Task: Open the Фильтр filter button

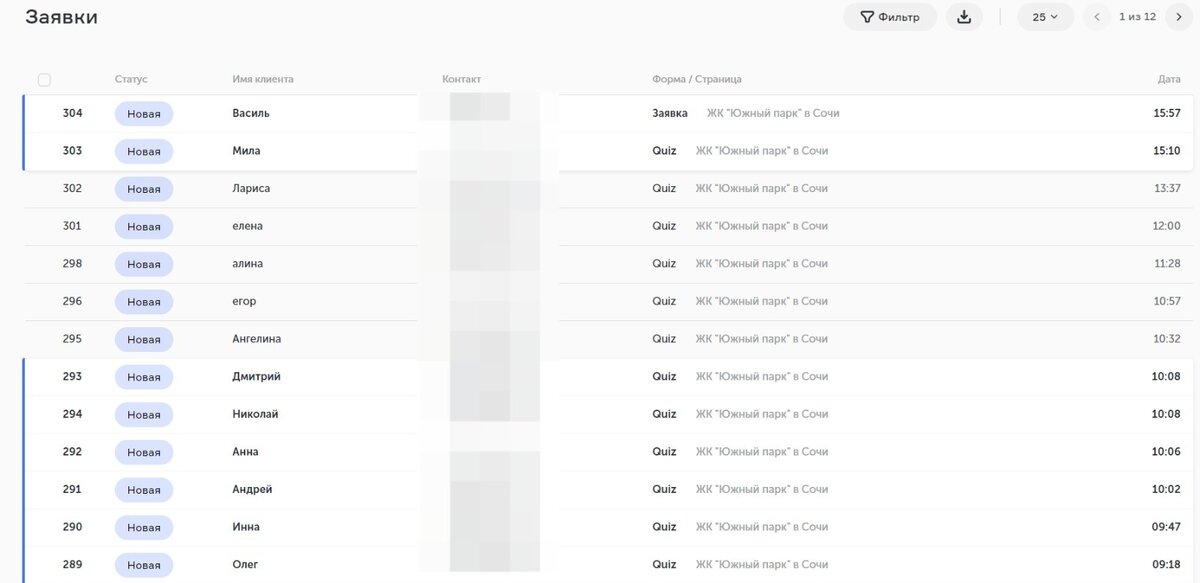Action: (x=890, y=17)
